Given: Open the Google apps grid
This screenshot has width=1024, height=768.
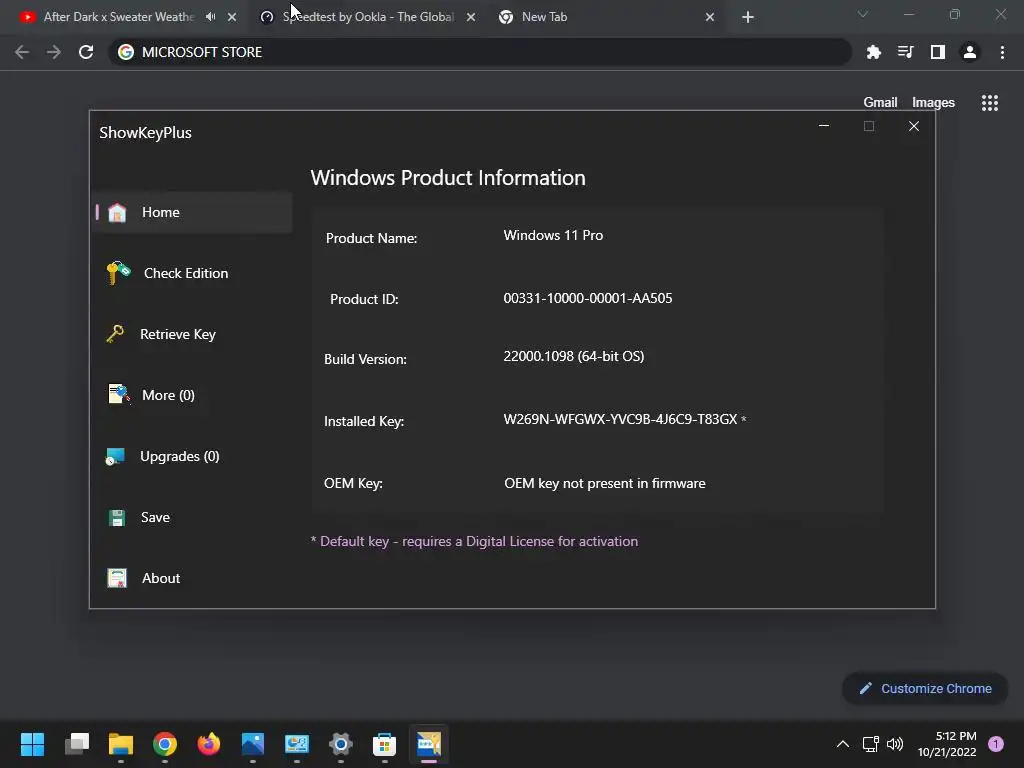Looking at the screenshot, I should click(990, 103).
